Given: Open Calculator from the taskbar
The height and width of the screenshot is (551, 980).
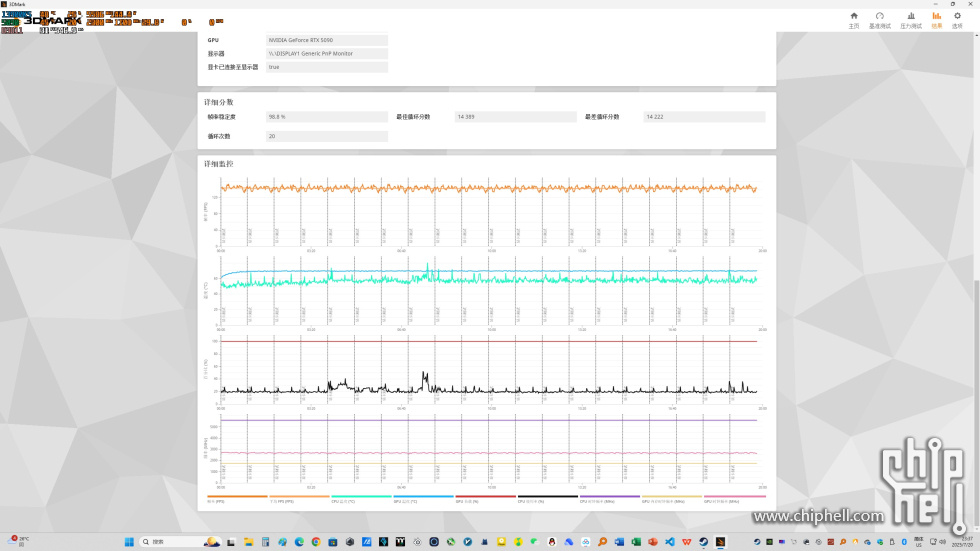Looking at the screenshot, I should pyautogui.click(x=266, y=542).
